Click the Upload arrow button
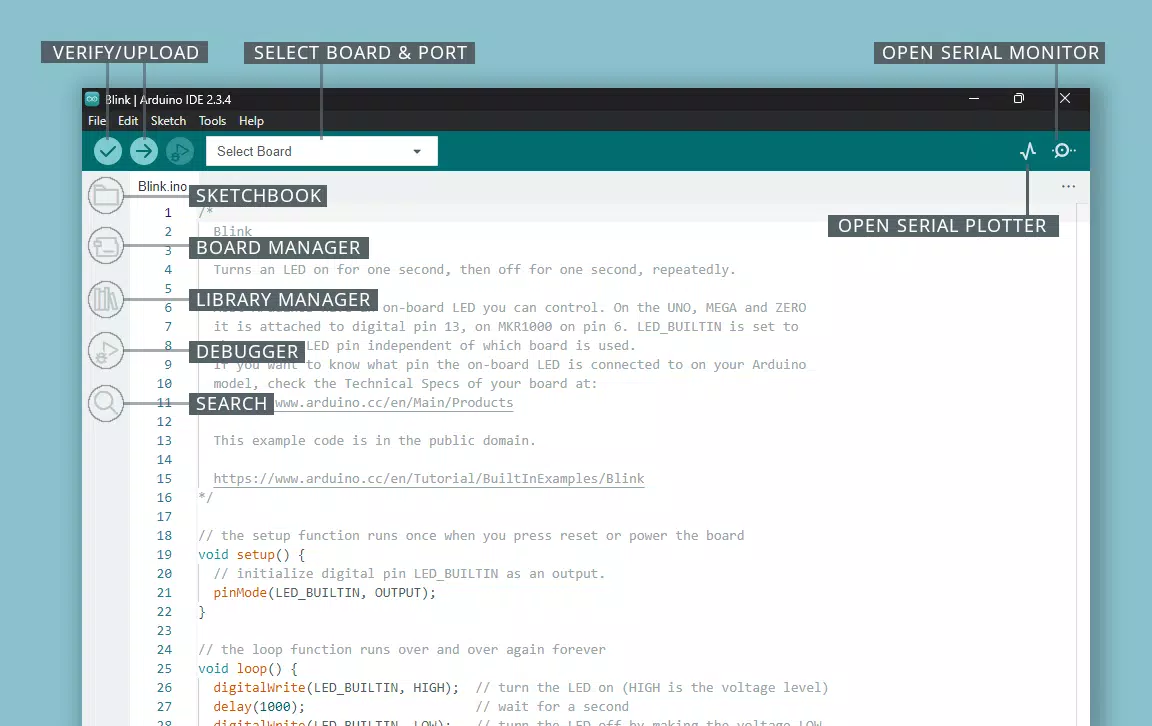This screenshot has width=1152, height=726. [x=144, y=151]
